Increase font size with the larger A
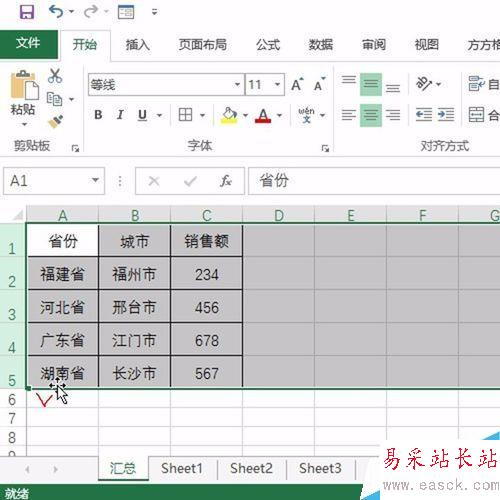 click(x=297, y=84)
